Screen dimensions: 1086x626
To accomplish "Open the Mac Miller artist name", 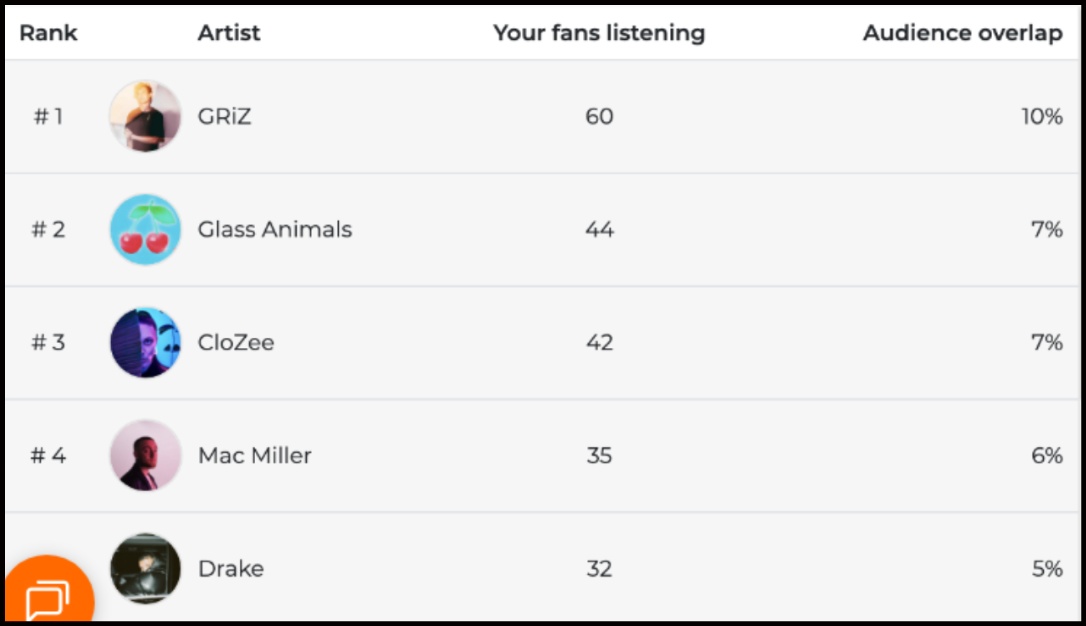I will click(255, 456).
